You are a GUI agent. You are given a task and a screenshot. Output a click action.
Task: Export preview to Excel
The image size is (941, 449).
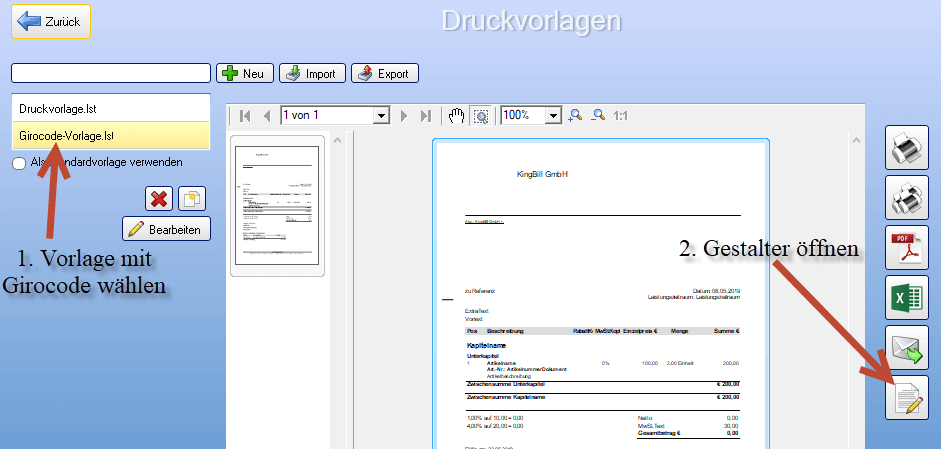[907, 297]
